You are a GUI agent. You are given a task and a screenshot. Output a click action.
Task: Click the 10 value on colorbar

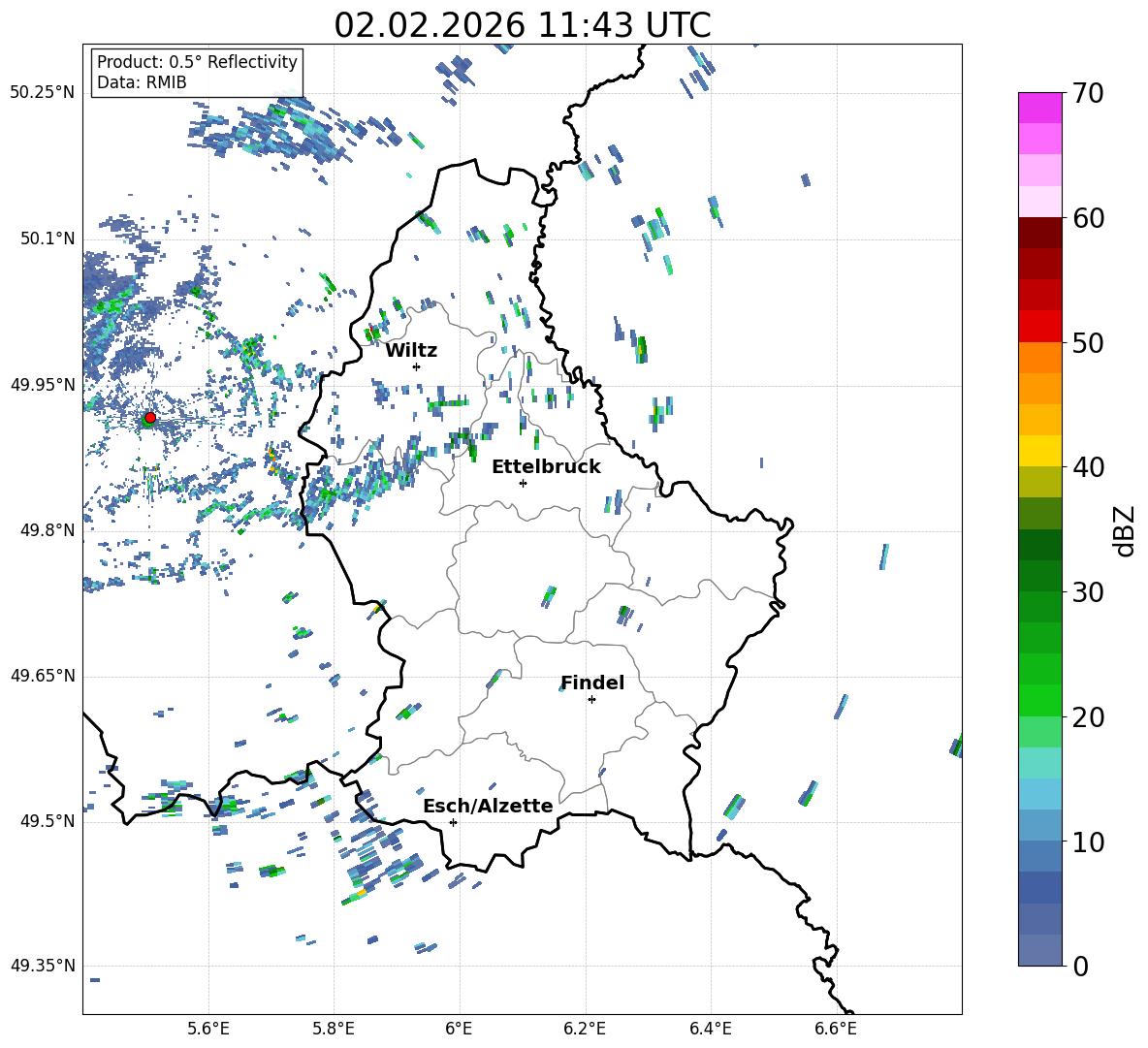point(1088,842)
